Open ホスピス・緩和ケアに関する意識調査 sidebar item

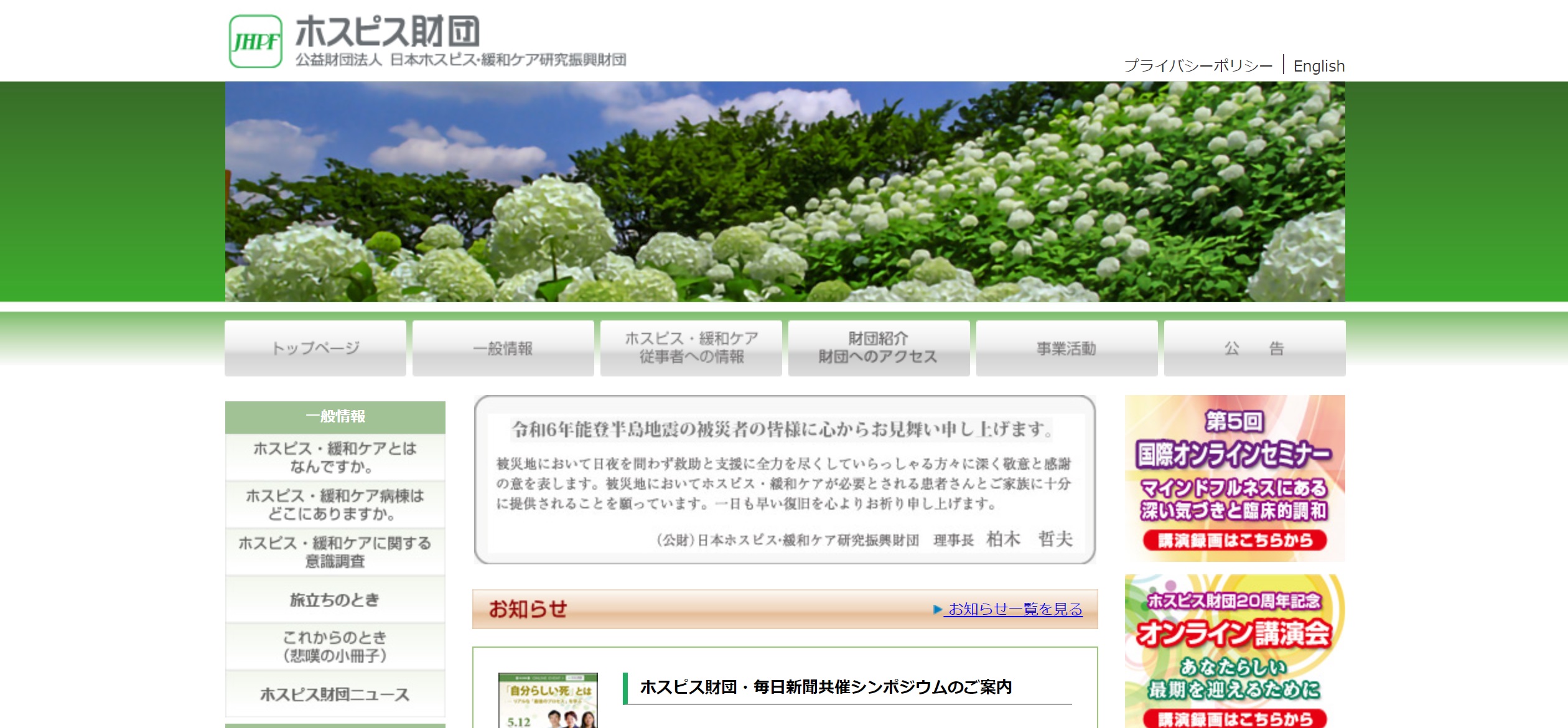tap(335, 552)
